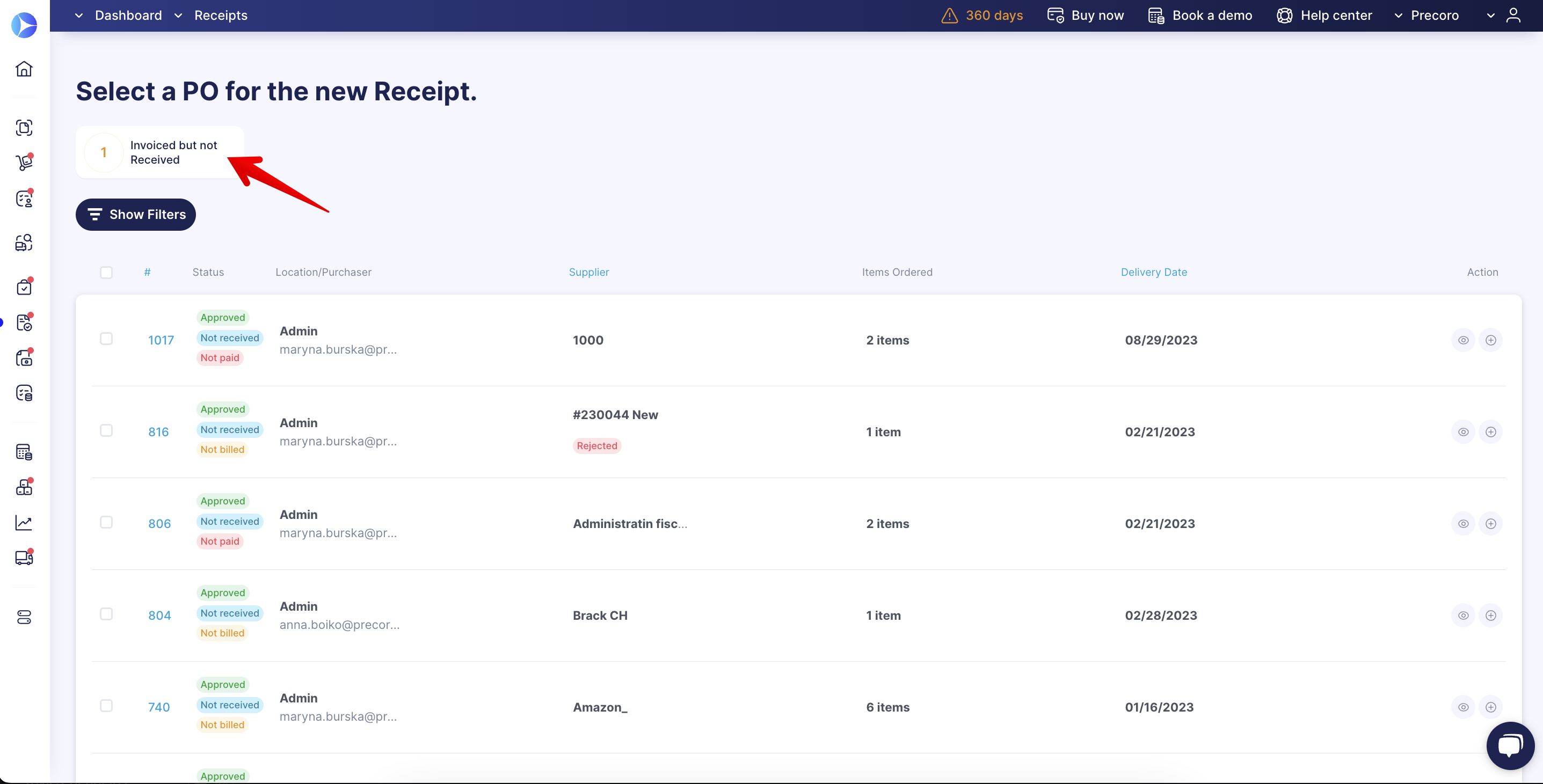1543x784 pixels.
Task: View PO 816 with eye icon
Action: pos(1464,431)
